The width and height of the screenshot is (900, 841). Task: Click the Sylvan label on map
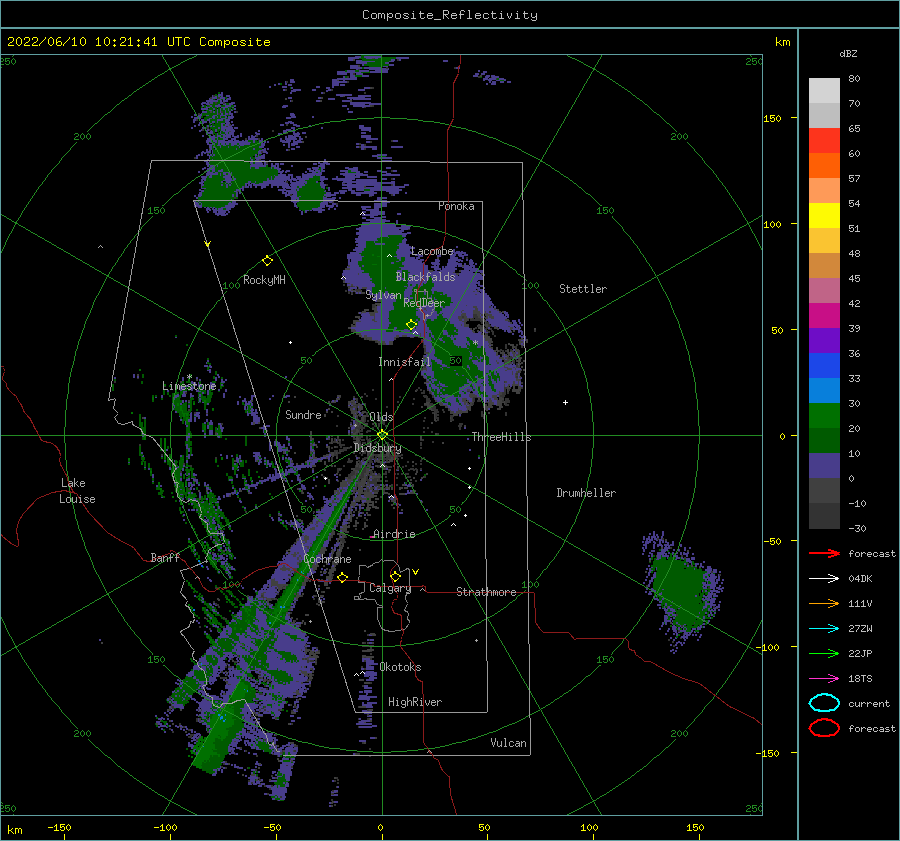(383, 295)
